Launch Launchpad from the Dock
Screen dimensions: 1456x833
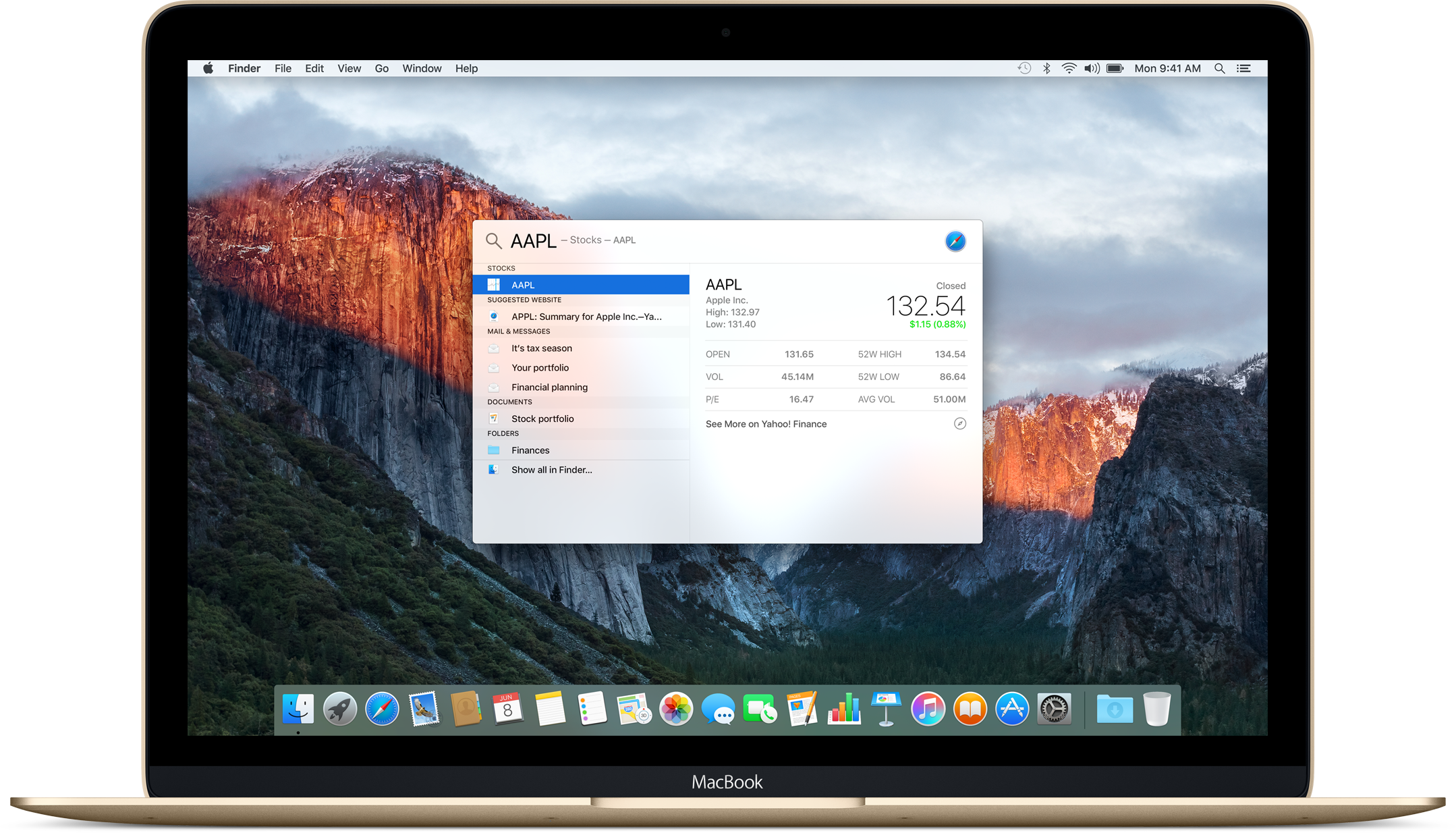tap(339, 709)
